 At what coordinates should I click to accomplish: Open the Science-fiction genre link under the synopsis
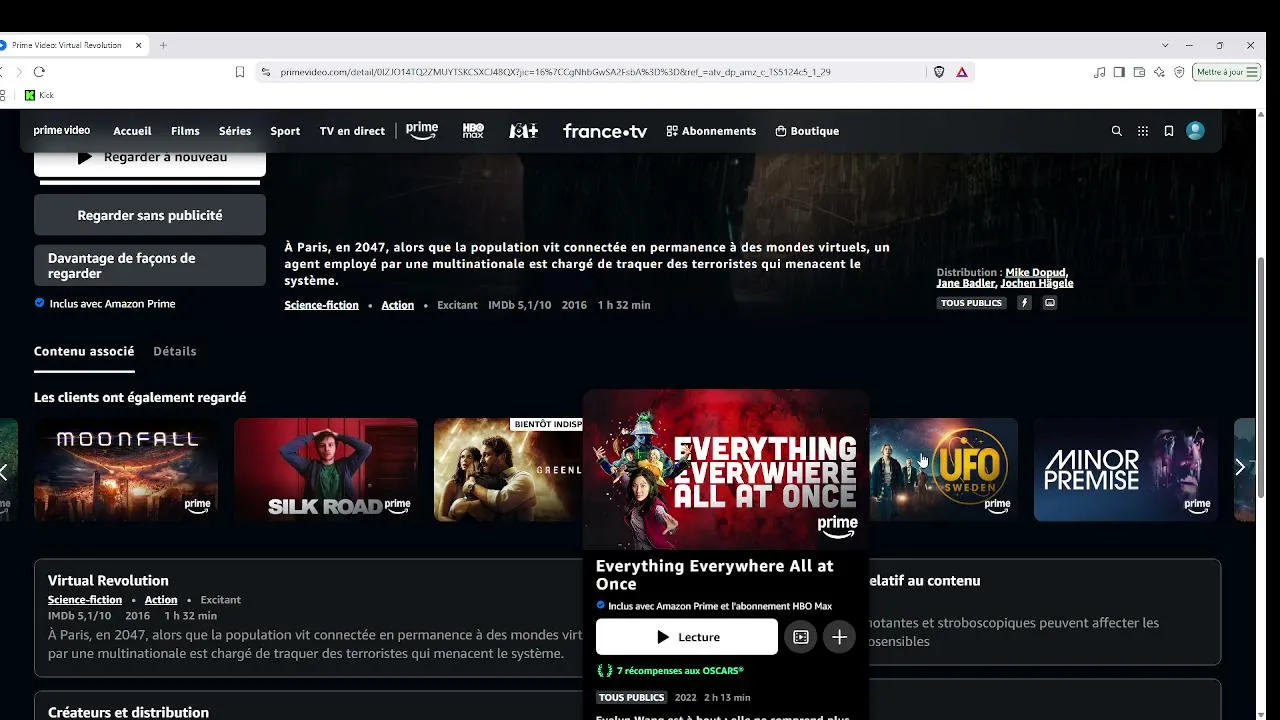pyautogui.click(x=321, y=305)
